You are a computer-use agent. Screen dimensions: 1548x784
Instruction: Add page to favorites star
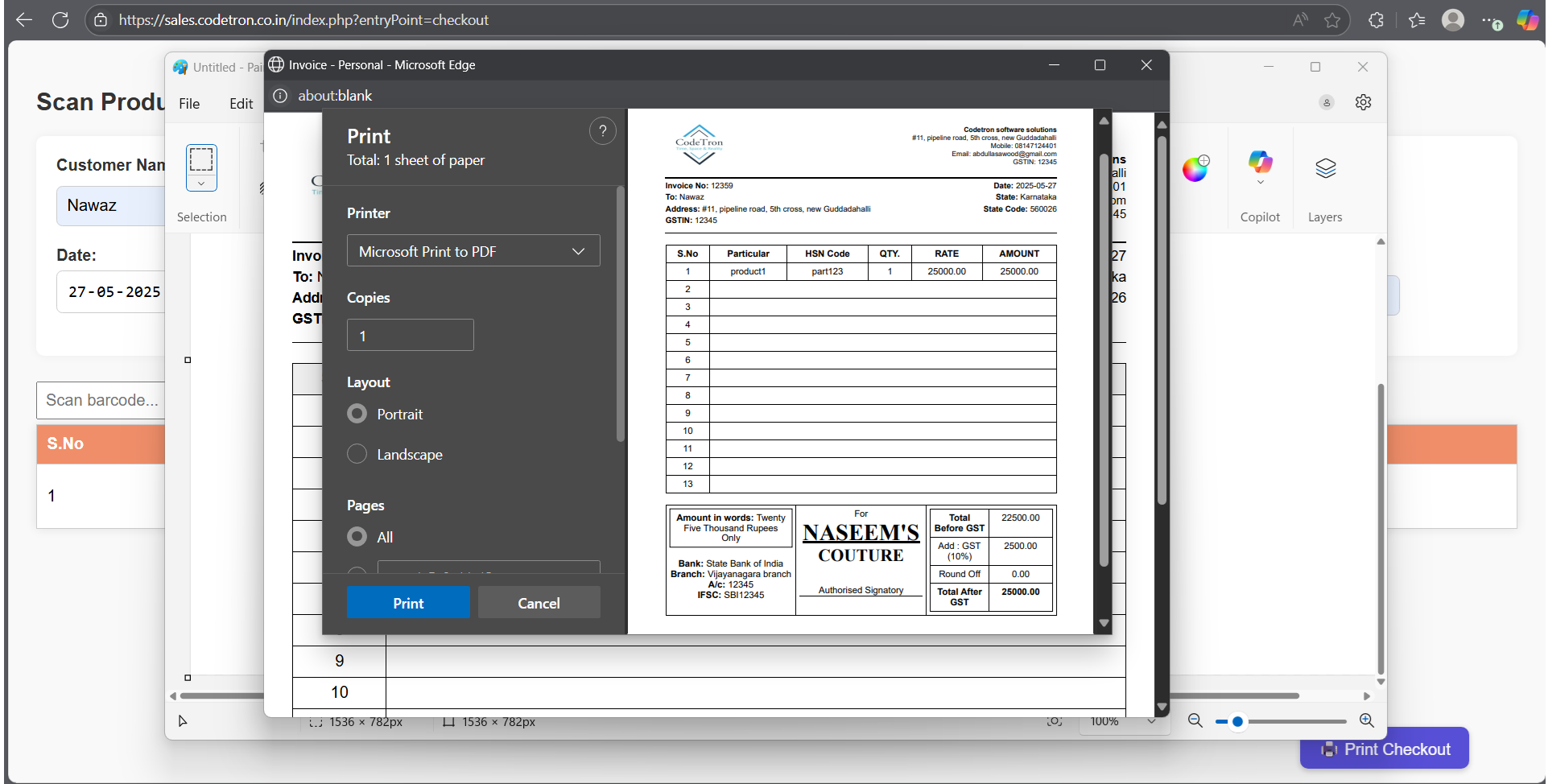point(1332,20)
